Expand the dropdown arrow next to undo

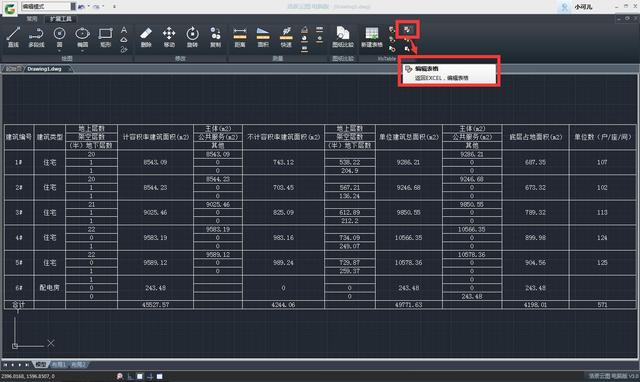click(89, 7)
